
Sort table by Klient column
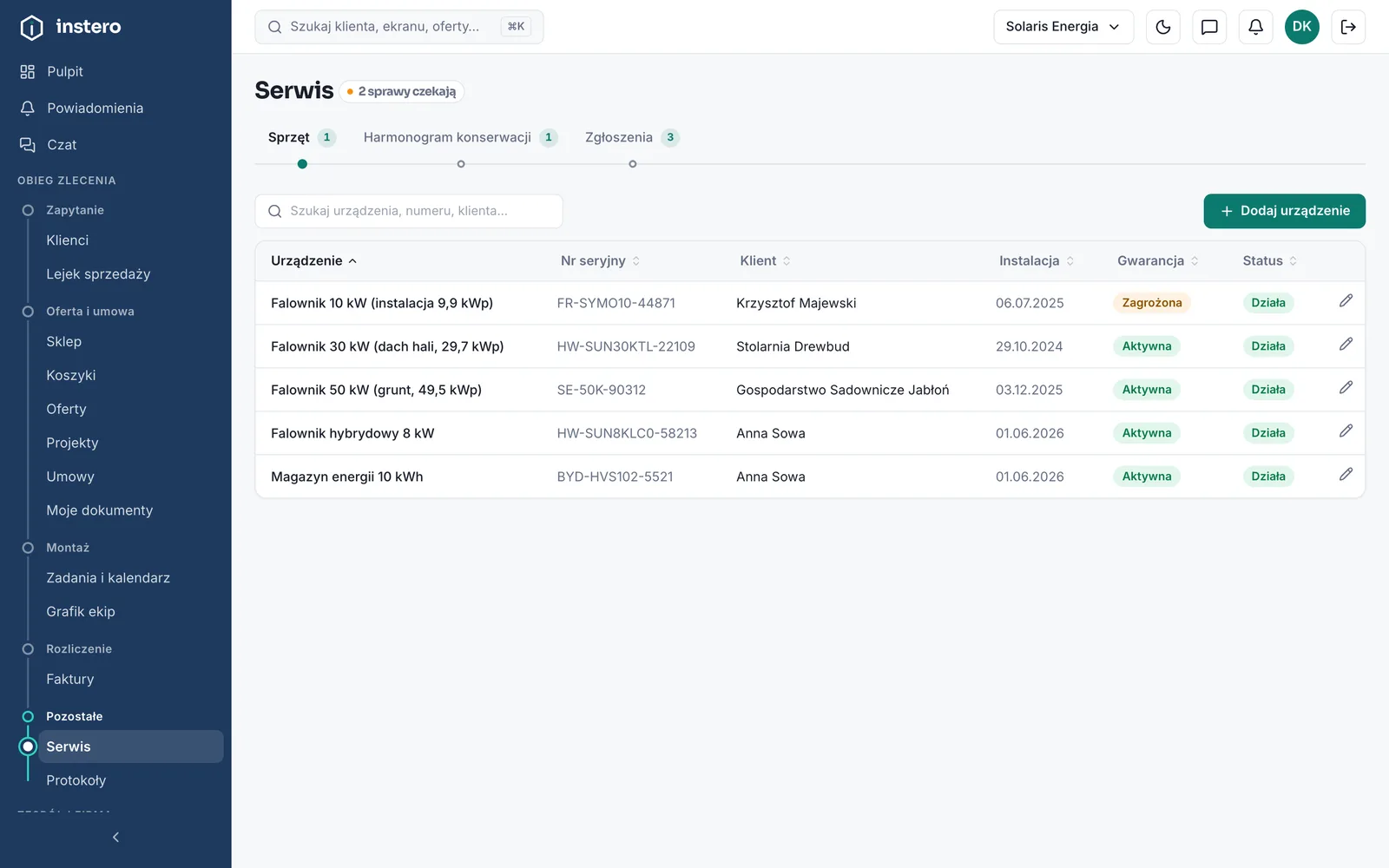pos(765,260)
